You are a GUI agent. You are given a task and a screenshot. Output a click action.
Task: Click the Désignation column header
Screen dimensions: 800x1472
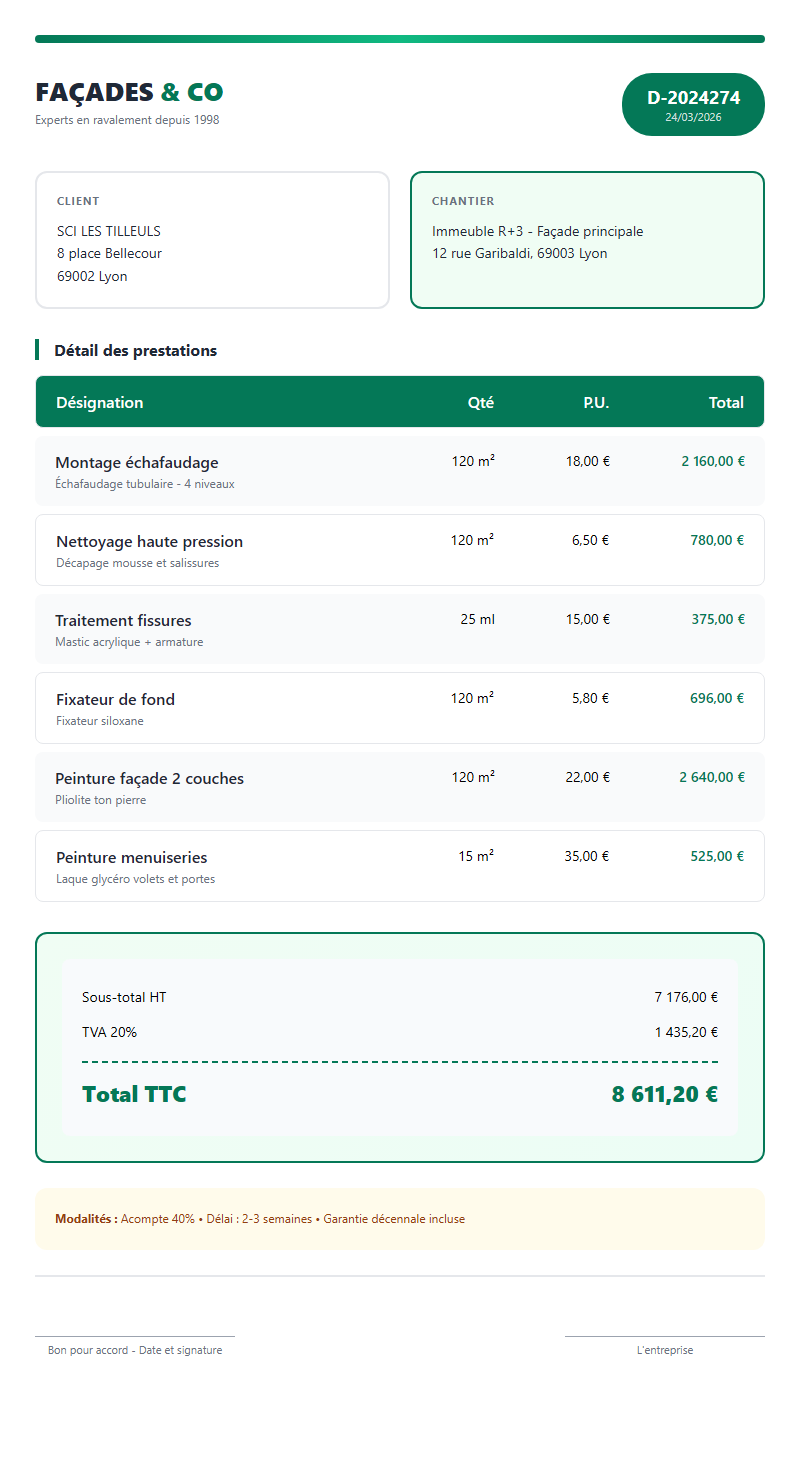coord(100,402)
